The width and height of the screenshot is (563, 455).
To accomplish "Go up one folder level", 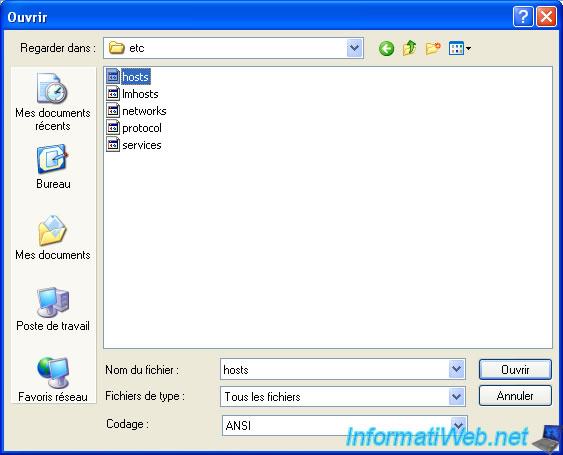I will click(409, 48).
